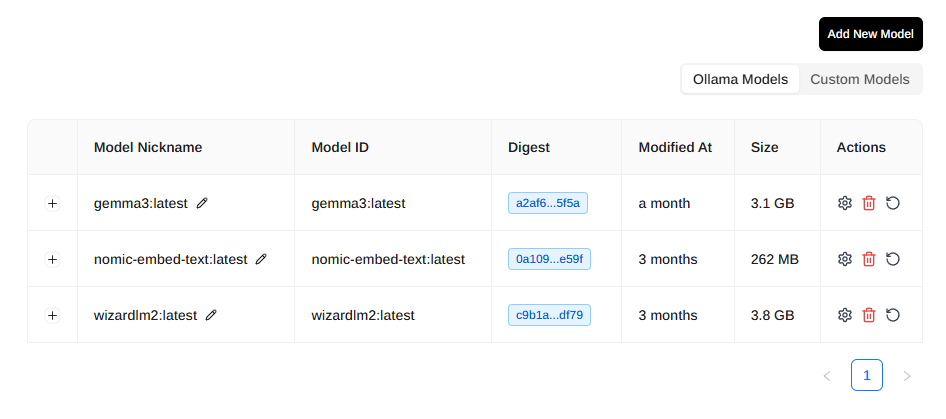Go to page 1 in pagination

tap(867, 376)
